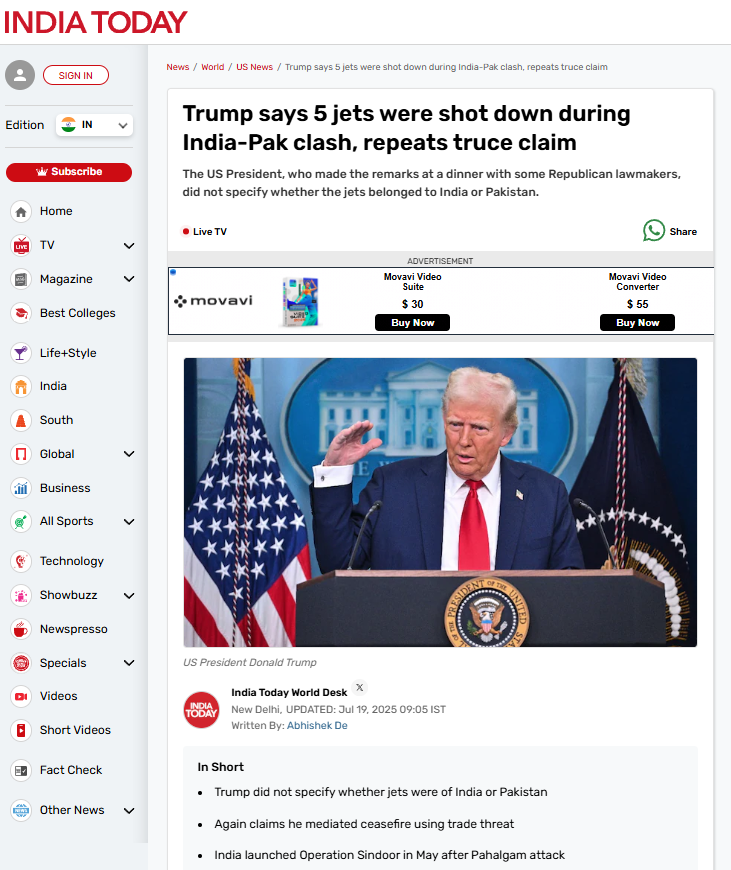
Task: Open the Fact Check icon
Action: click(21, 770)
